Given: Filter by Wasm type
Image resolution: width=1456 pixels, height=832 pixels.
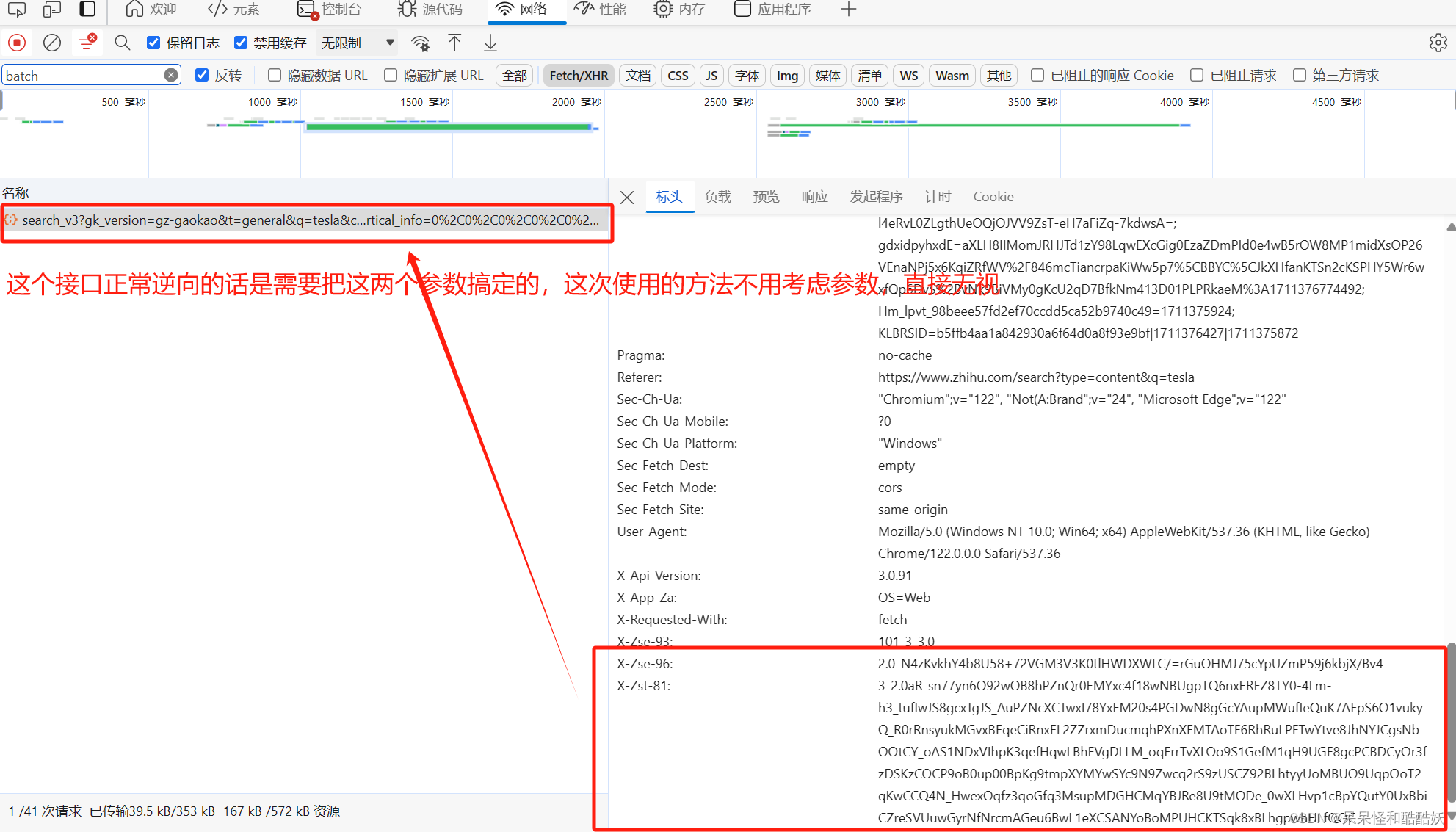Looking at the screenshot, I should [x=952, y=76].
